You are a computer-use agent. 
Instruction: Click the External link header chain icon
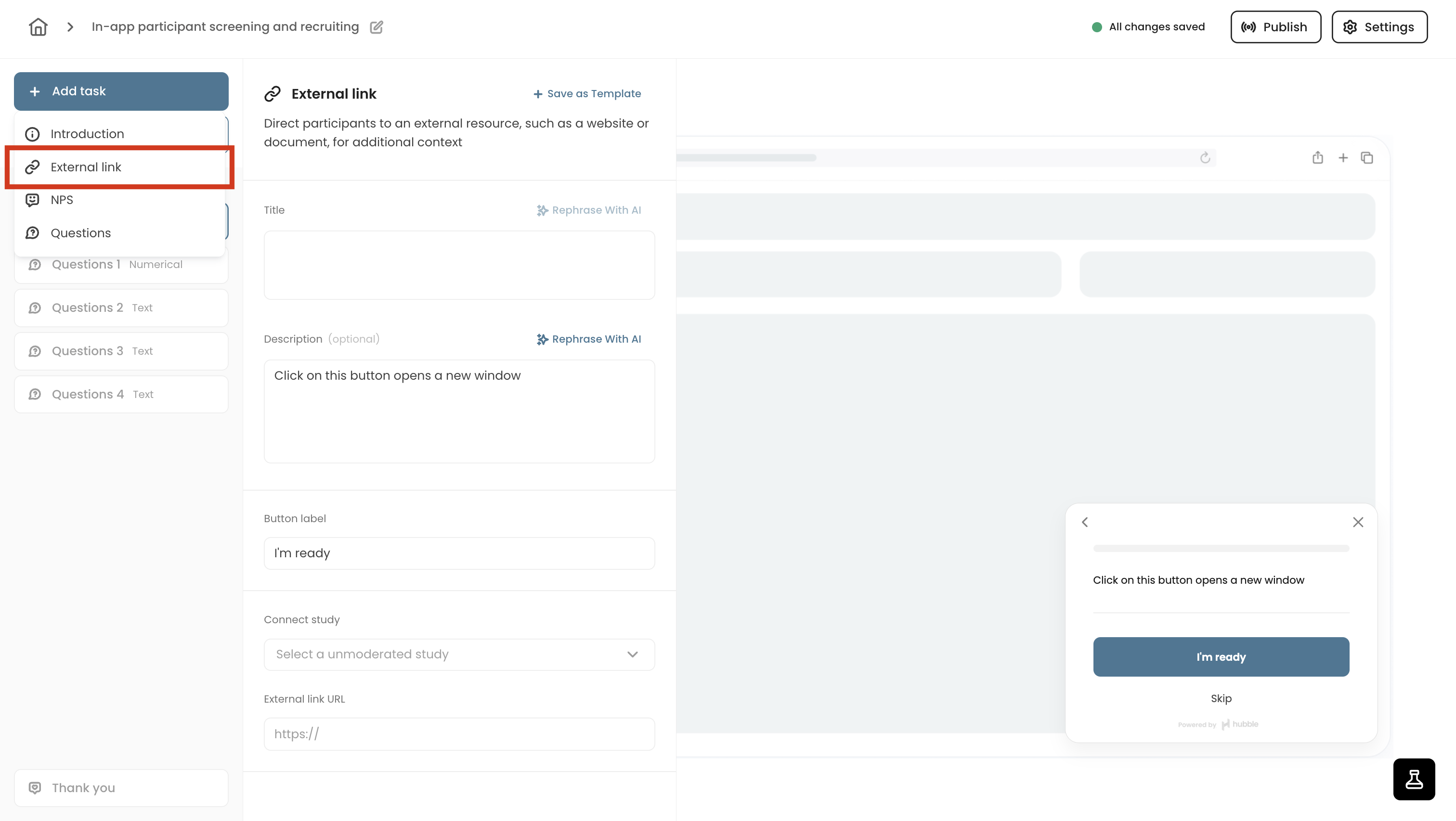click(x=273, y=94)
